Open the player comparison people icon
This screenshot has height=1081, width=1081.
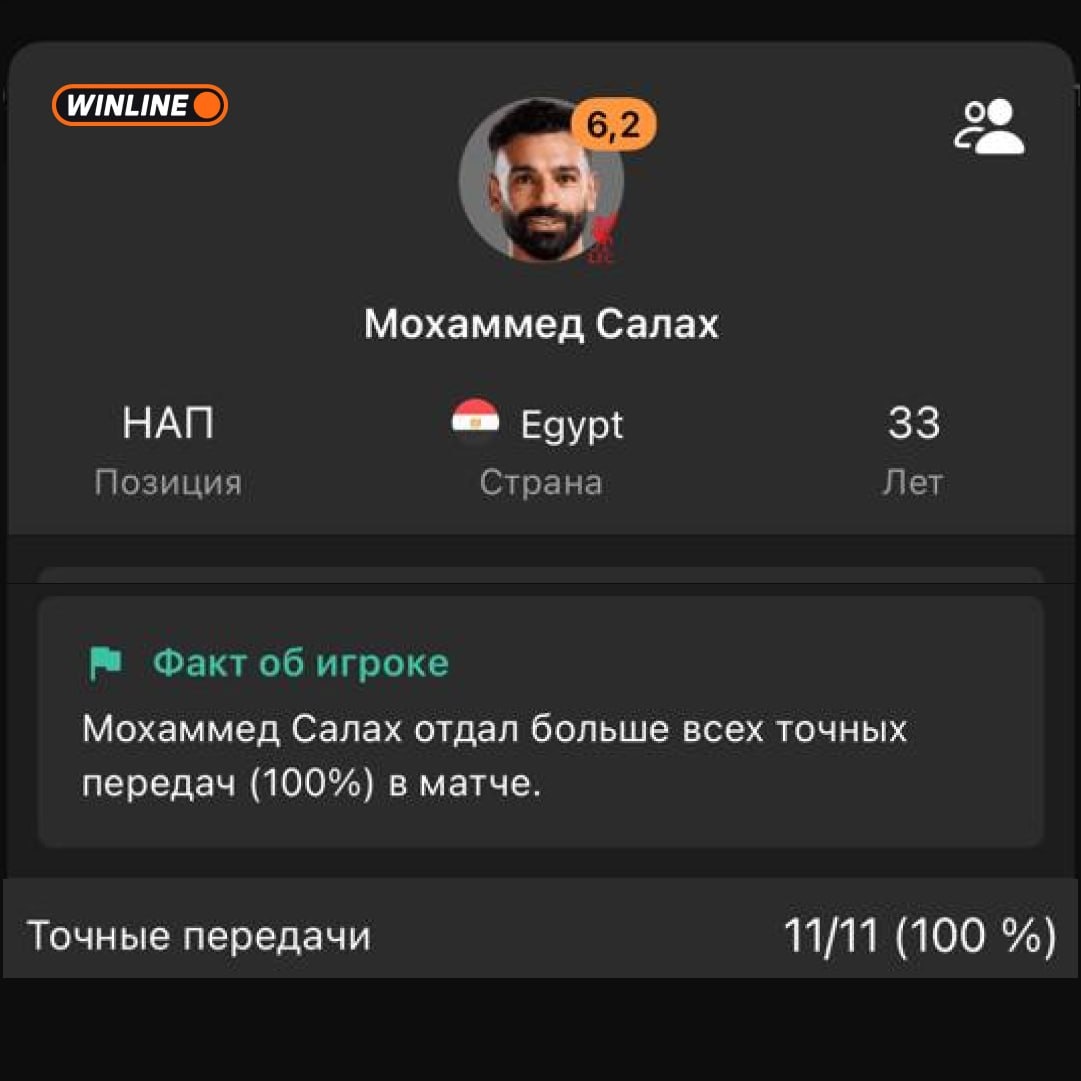tap(989, 126)
